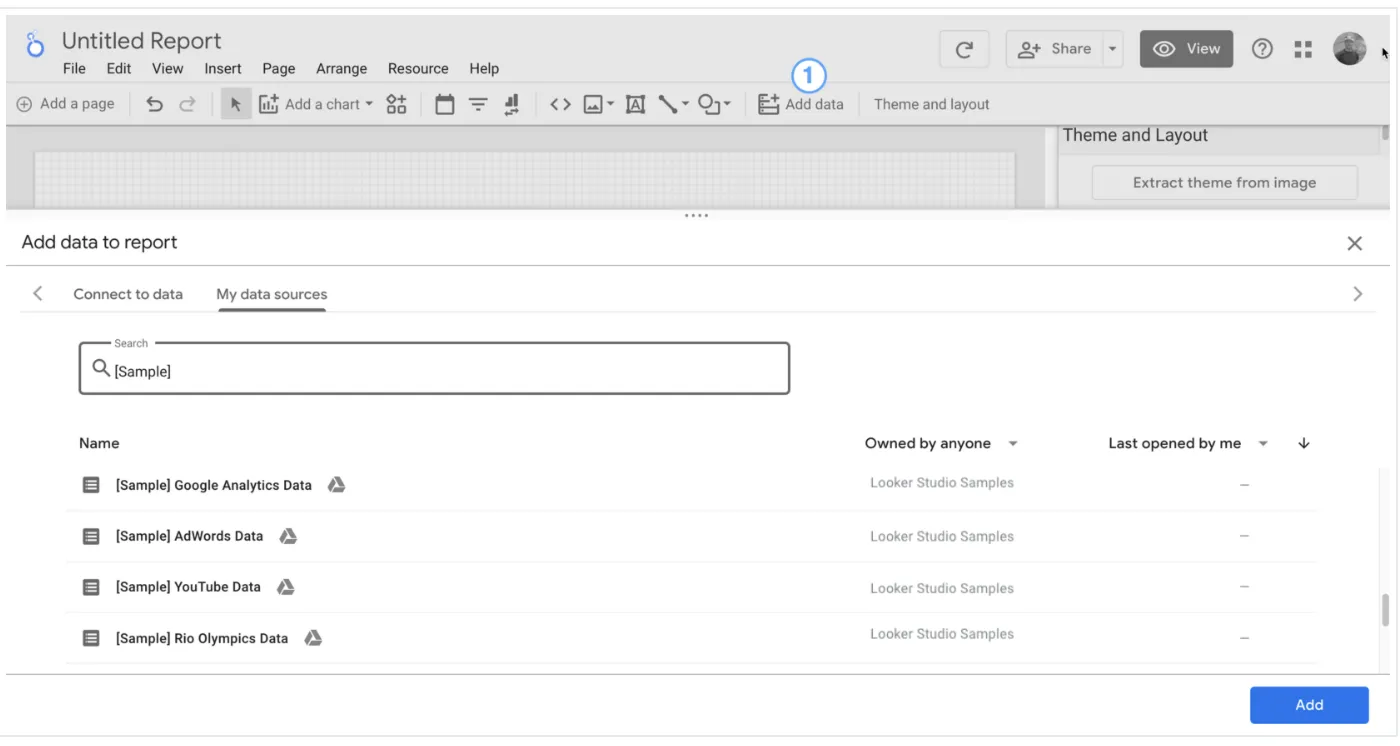Click Add data in the toolbar
Image resolution: width=1400 pixels, height=746 pixels.
click(x=800, y=104)
